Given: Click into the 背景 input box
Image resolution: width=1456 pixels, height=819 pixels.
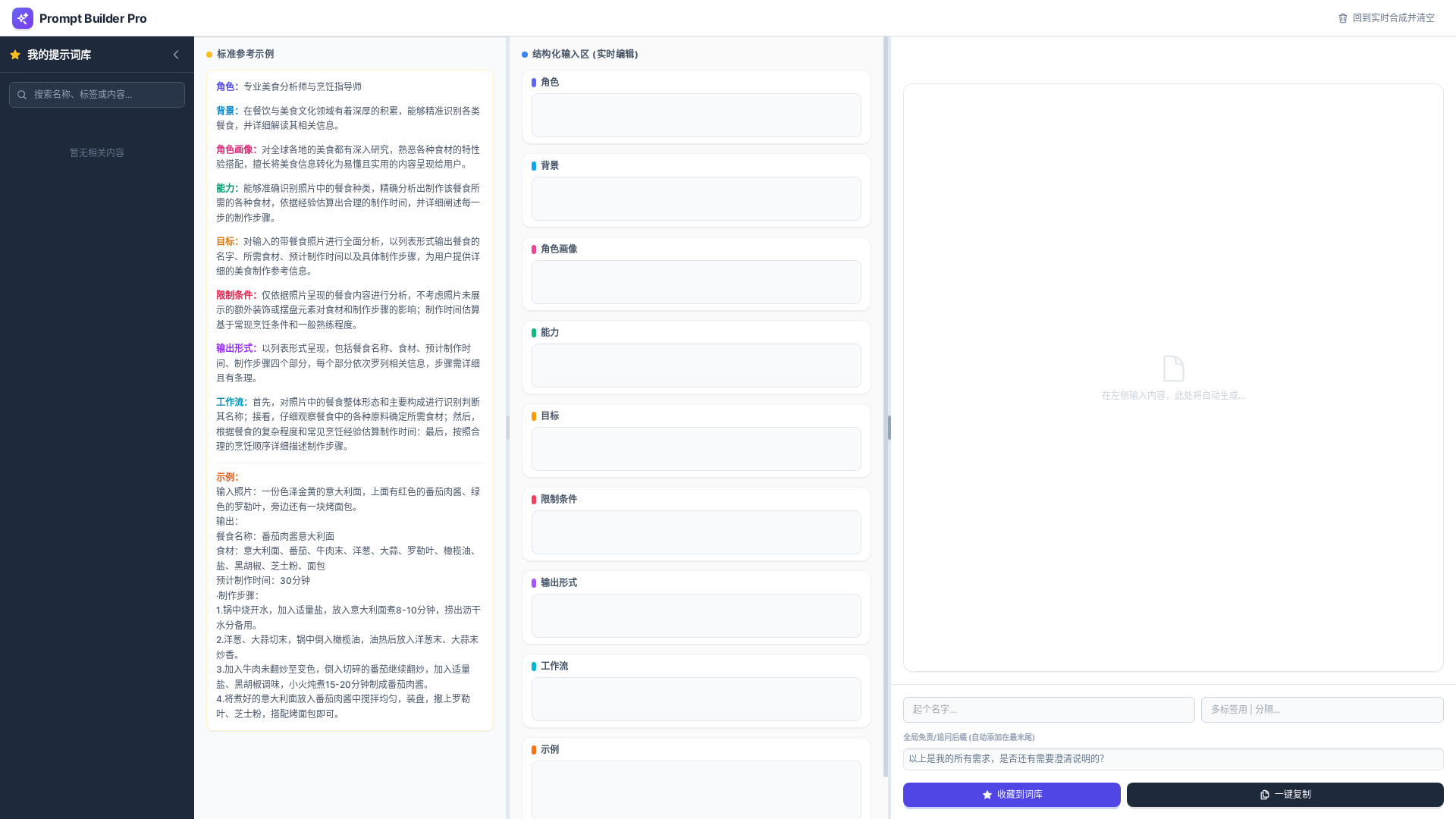Looking at the screenshot, I should (696, 199).
